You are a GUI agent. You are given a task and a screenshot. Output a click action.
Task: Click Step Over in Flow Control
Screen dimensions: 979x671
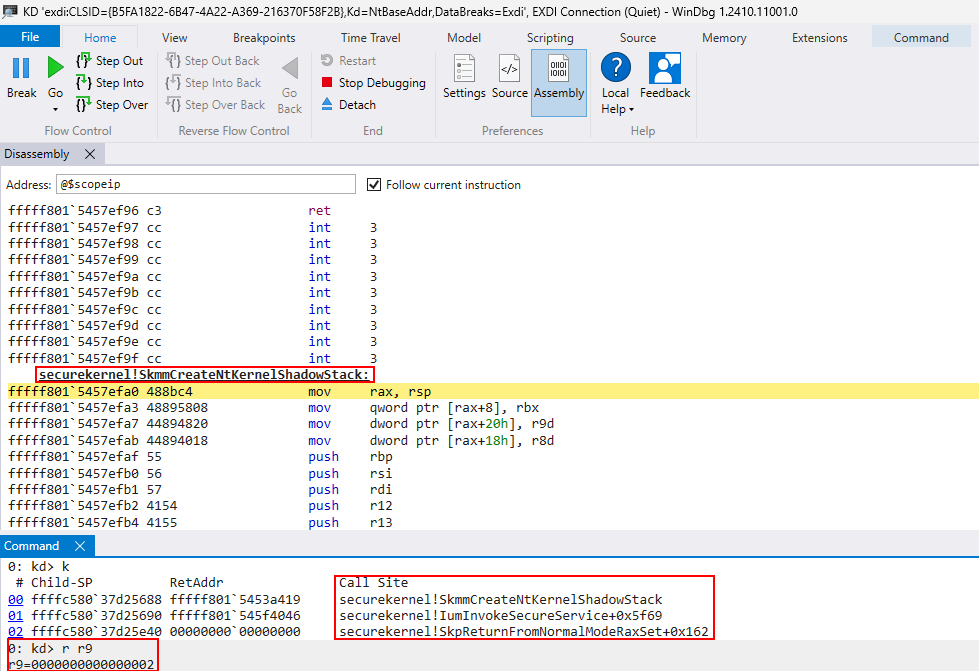(x=112, y=104)
